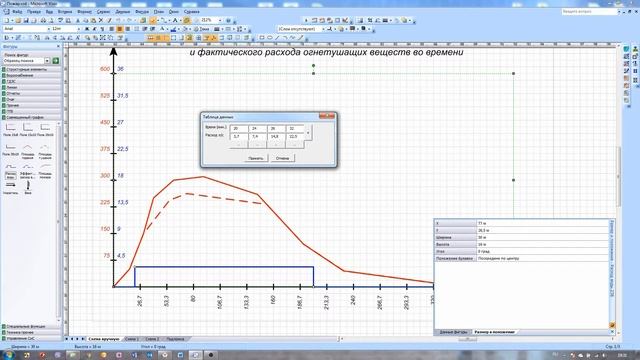This screenshot has width=640, height=360.
Task: Click the Open folder toolbar icon
Action: [18, 20]
